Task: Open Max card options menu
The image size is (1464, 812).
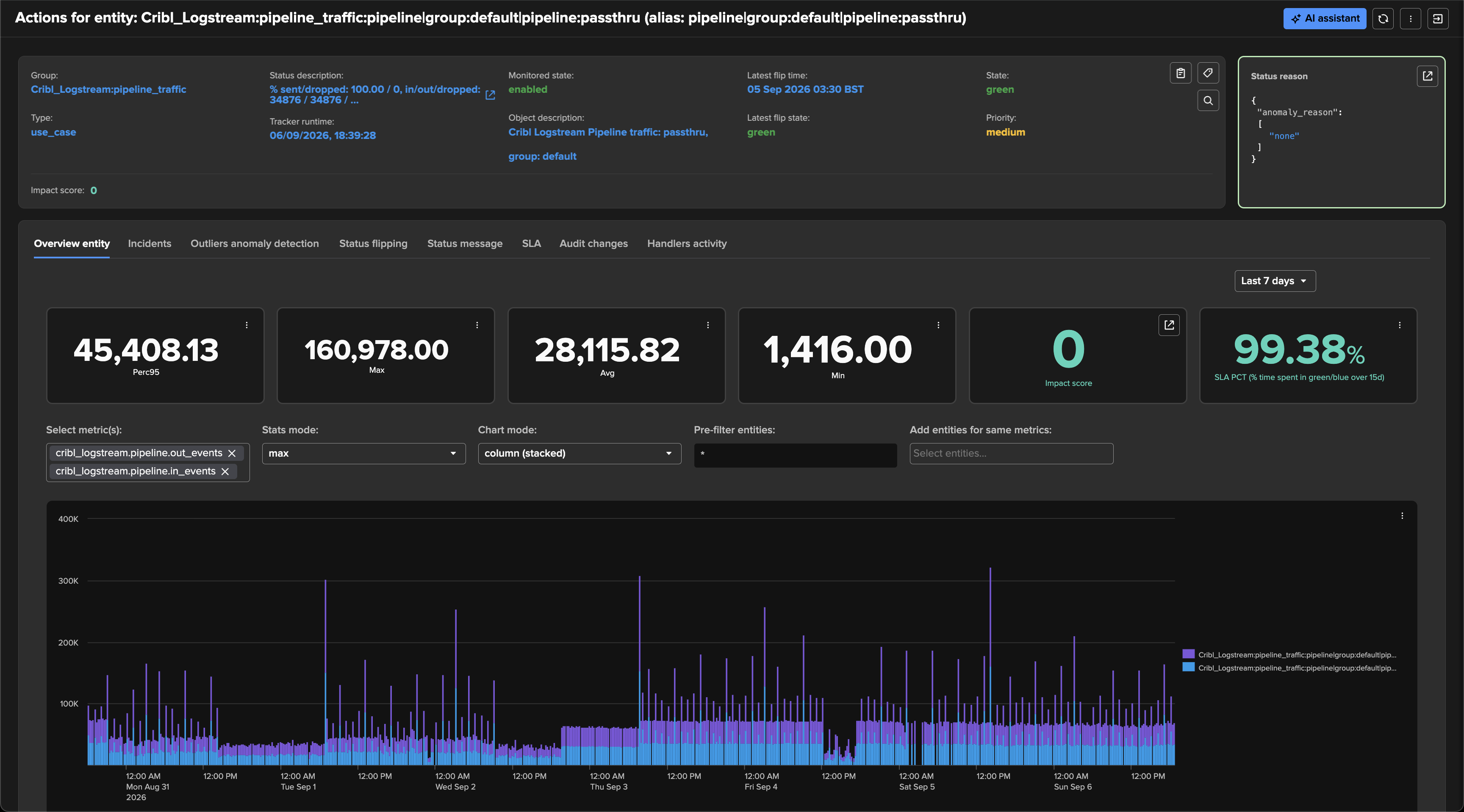Action: (x=477, y=325)
